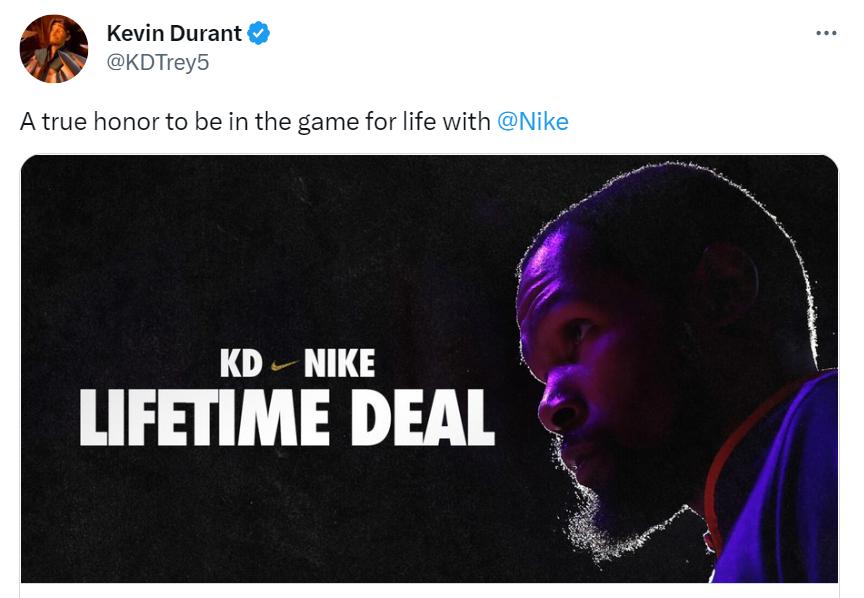The width and height of the screenshot is (864, 598).
Task: Click the gold Nike swoosh logo
Action: [x=282, y=364]
